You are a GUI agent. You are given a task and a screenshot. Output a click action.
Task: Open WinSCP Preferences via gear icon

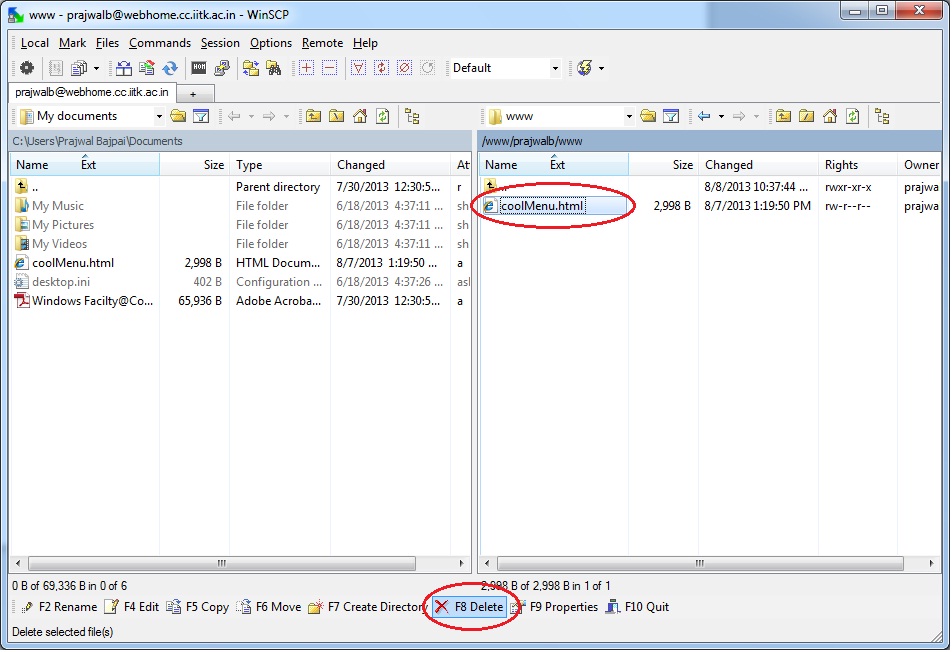[x=28, y=67]
